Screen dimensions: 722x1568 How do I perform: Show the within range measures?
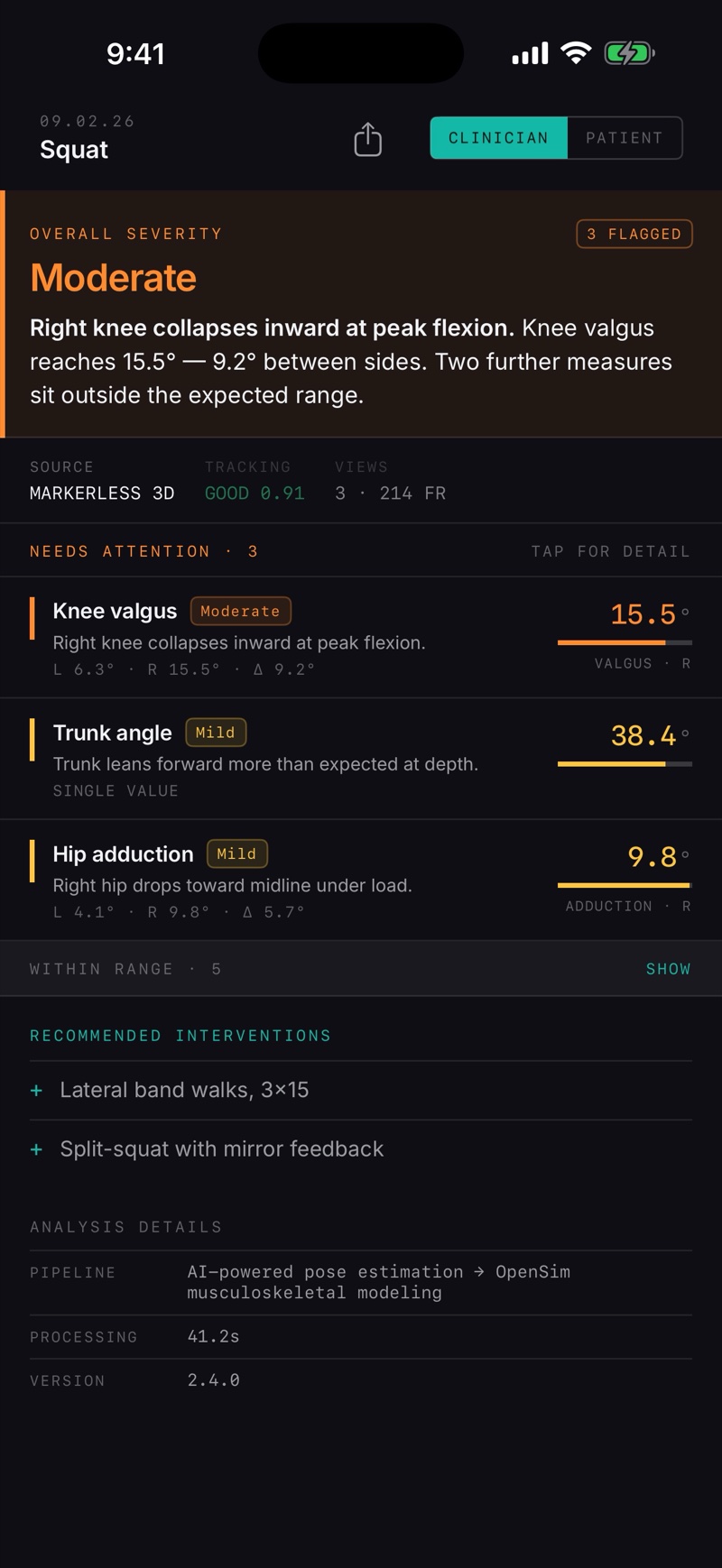point(668,969)
